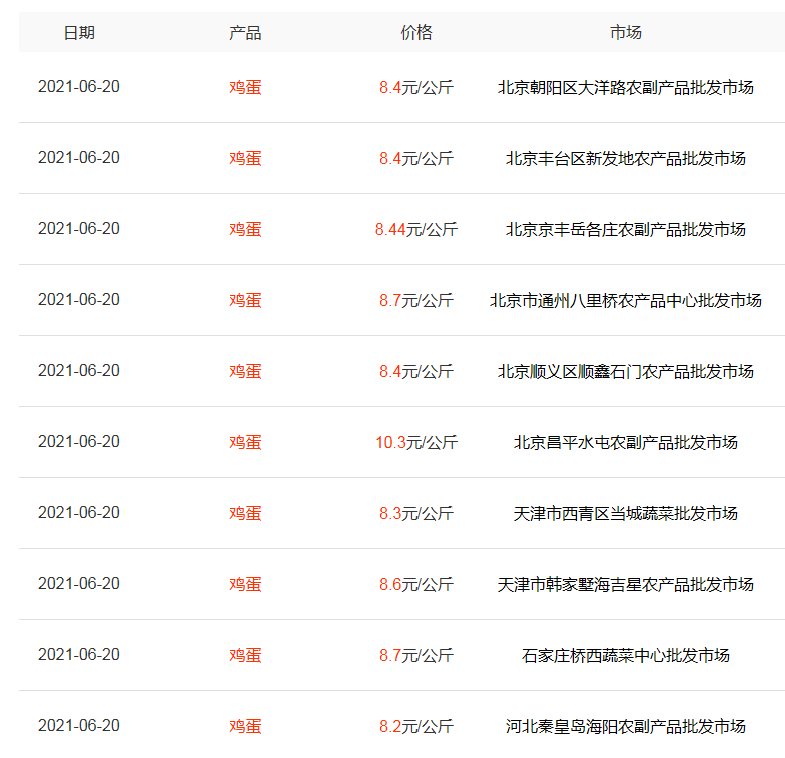Image resolution: width=785 pixels, height=758 pixels.
Task: Click price 8.4元/公斤 in 新发地 row
Action: [x=416, y=158]
